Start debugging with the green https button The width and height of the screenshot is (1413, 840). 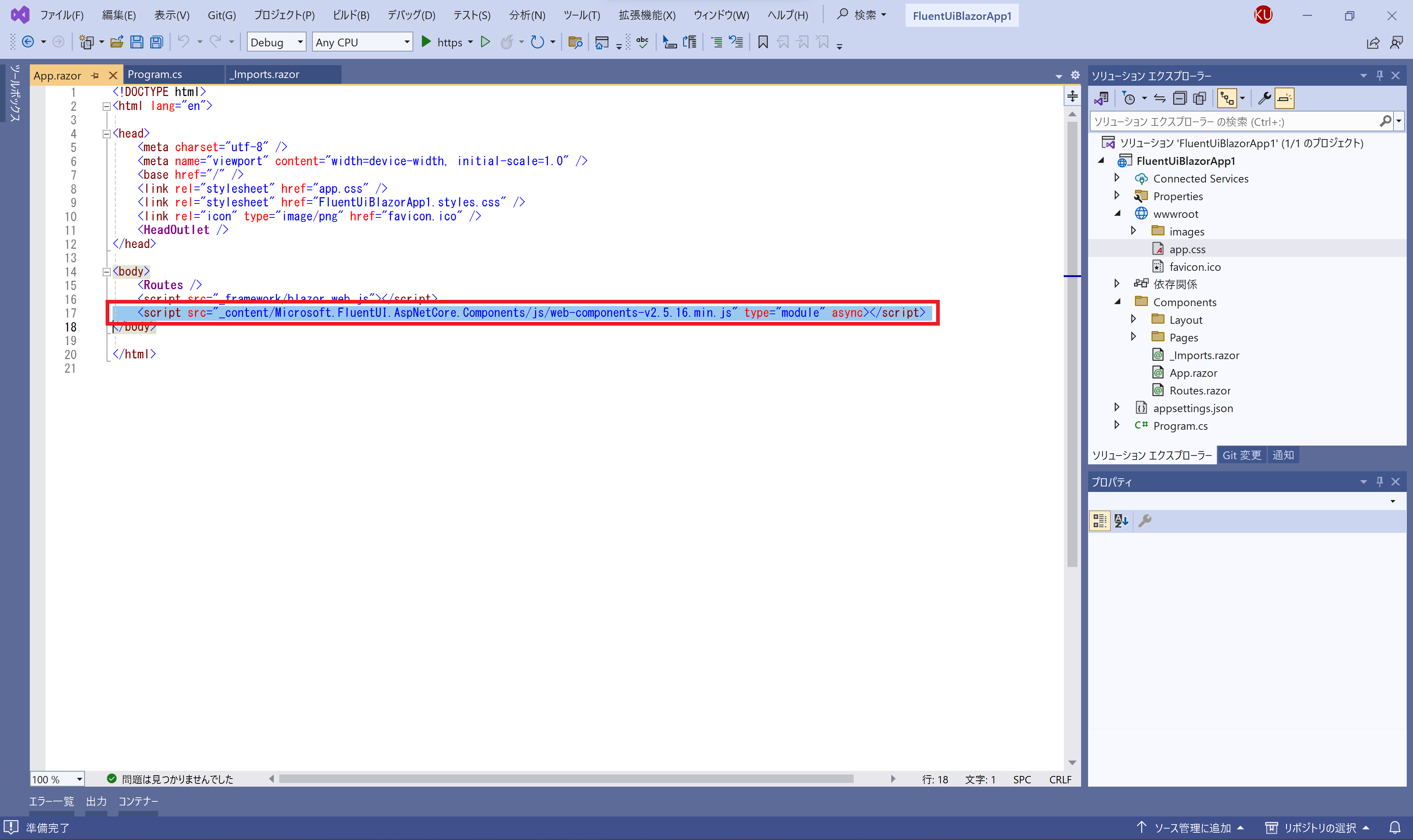[442, 42]
